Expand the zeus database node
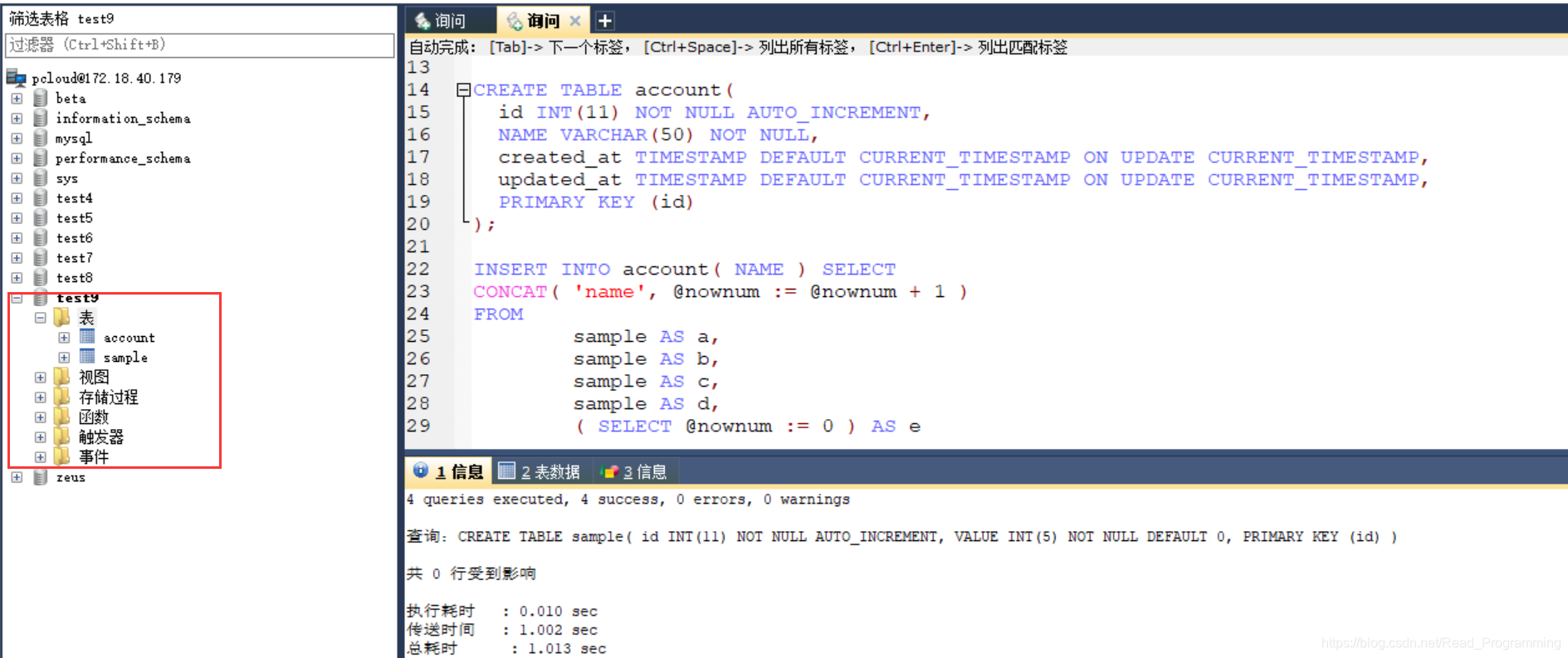This screenshot has width=1568, height=658. pyautogui.click(x=17, y=477)
